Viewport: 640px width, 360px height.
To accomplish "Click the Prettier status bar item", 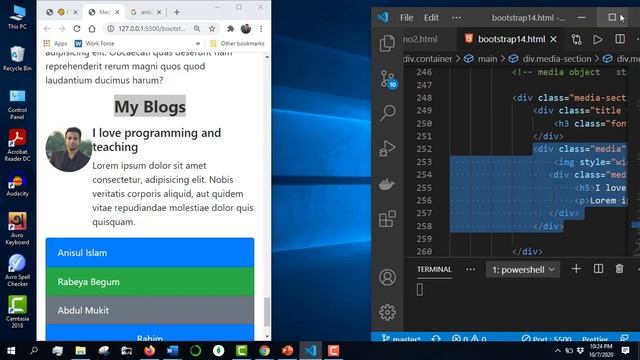I will [x=595, y=338].
